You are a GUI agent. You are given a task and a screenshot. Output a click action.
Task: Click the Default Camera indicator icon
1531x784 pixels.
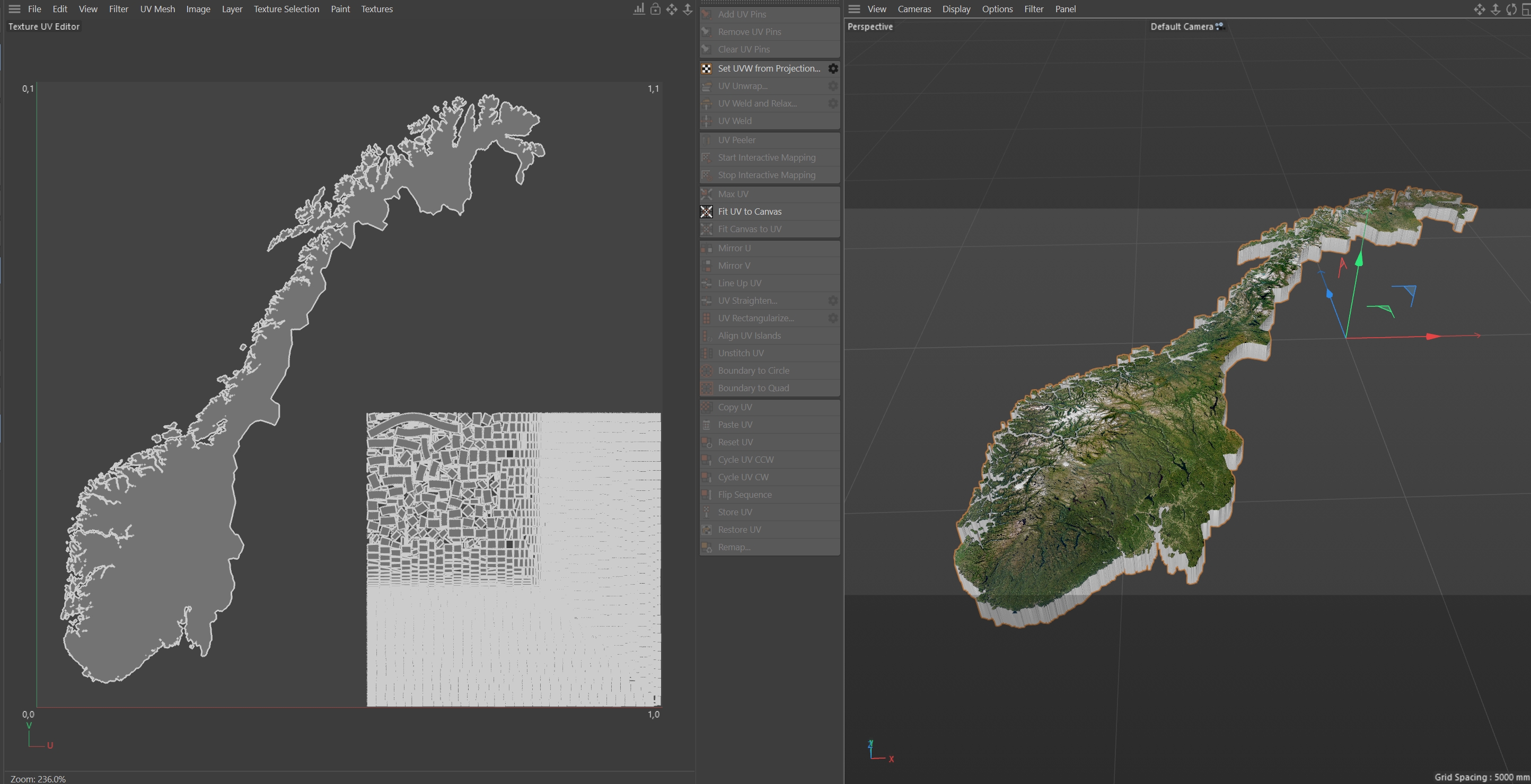pos(1220,26)
